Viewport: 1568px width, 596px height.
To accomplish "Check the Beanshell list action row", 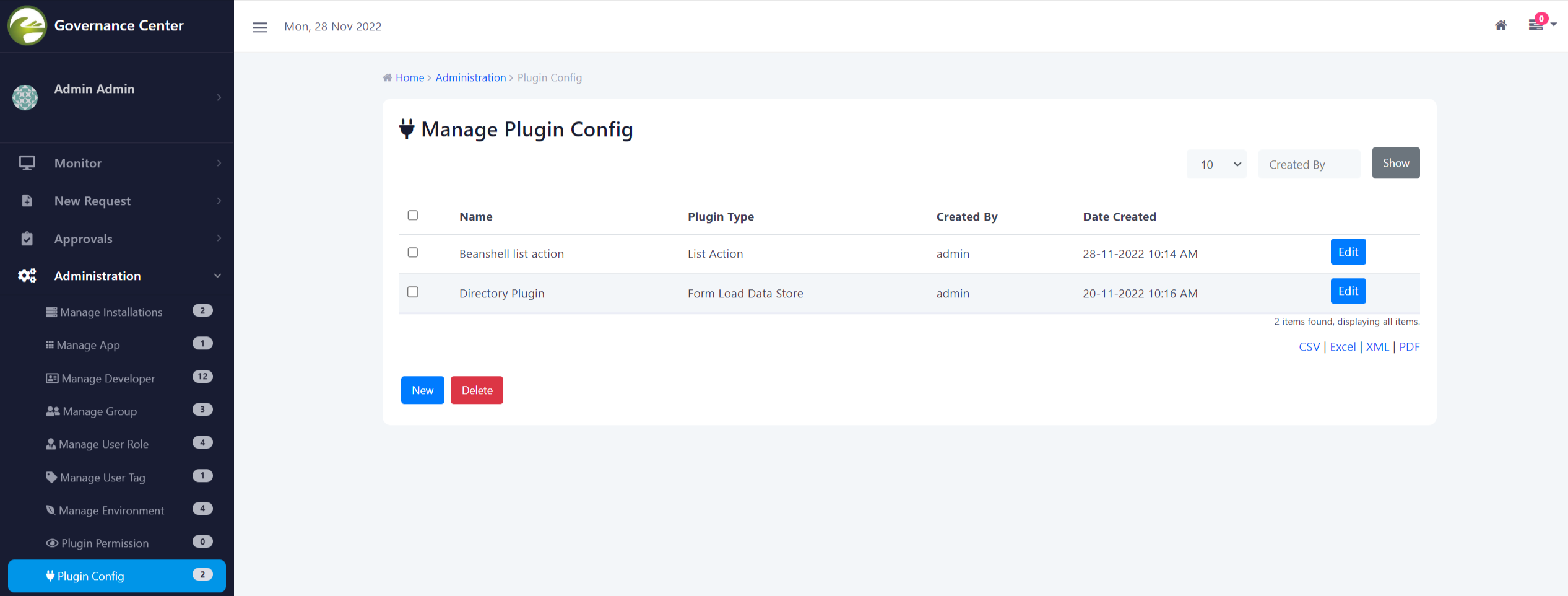I will 413,253.
